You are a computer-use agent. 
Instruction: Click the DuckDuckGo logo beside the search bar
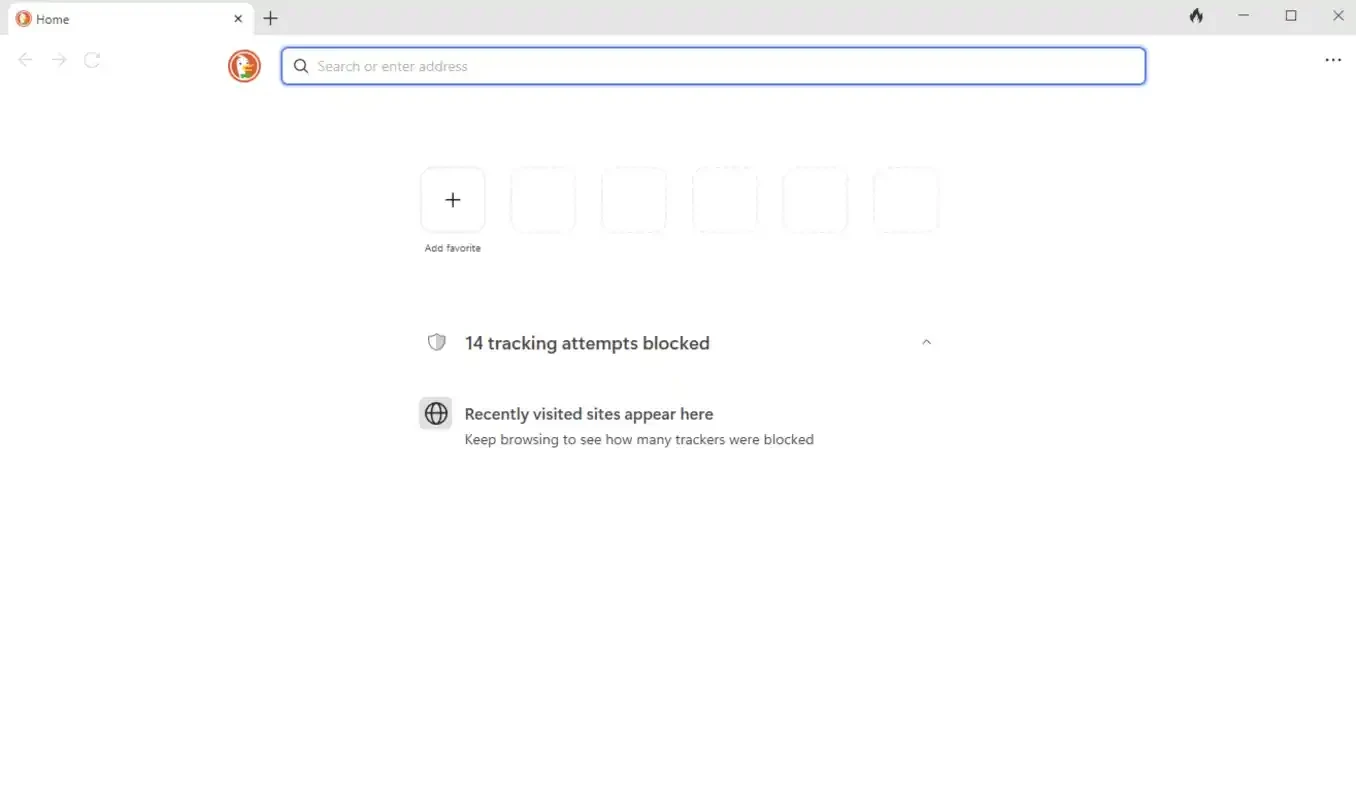coord(244,66)
